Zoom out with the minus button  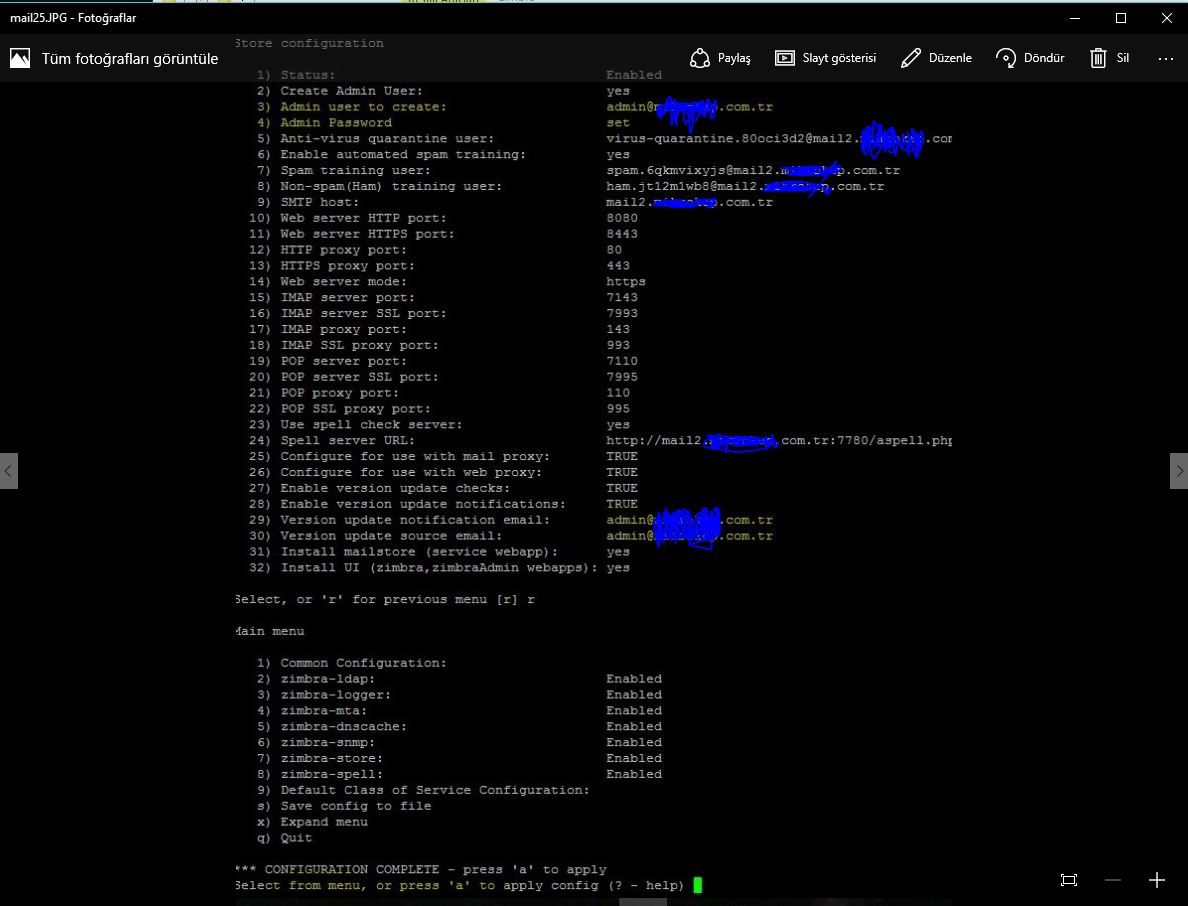pos(1112,880)
